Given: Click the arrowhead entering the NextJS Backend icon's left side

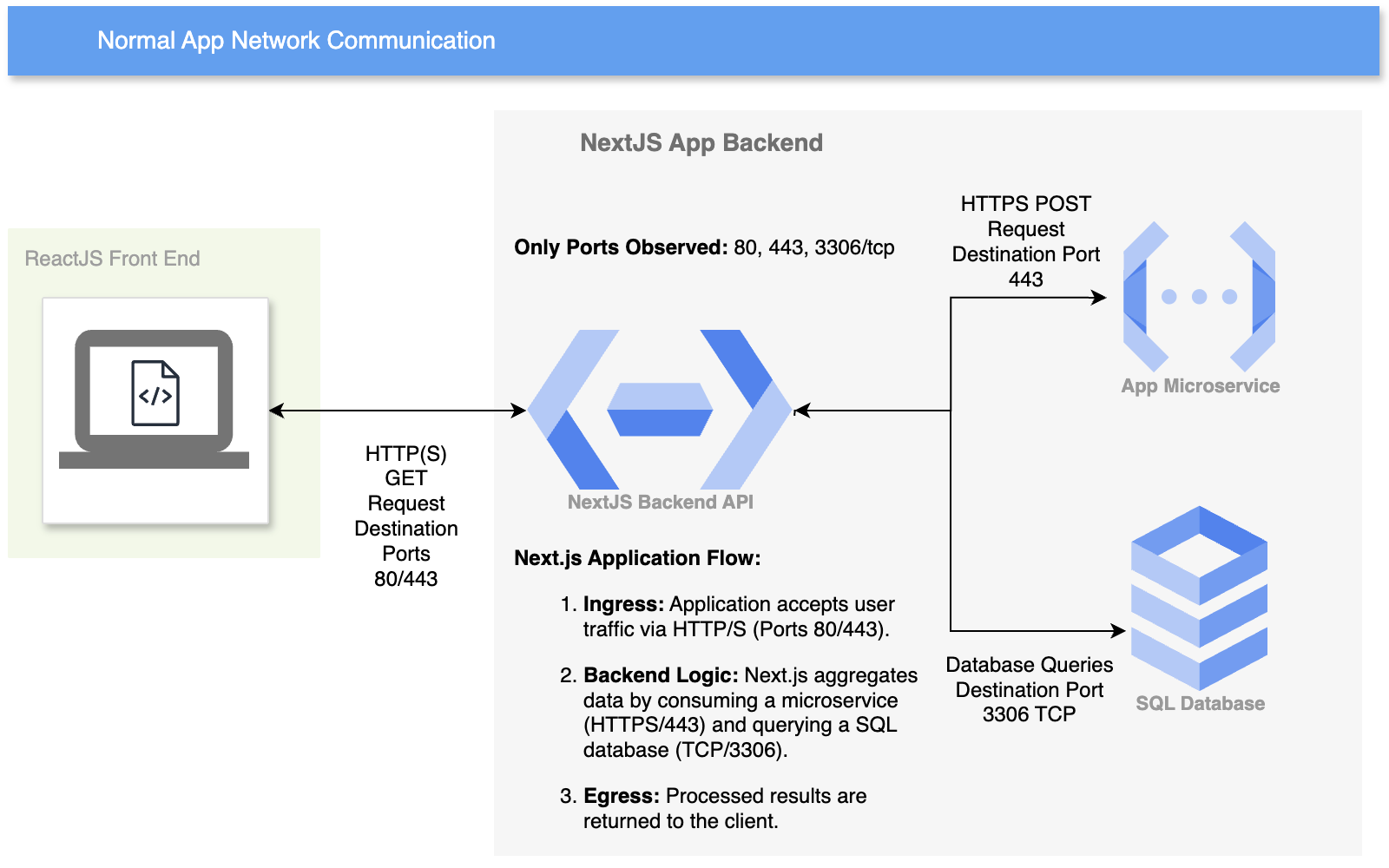Looking at the screenshot, I should pyautogui.click(x=519, y=411).
